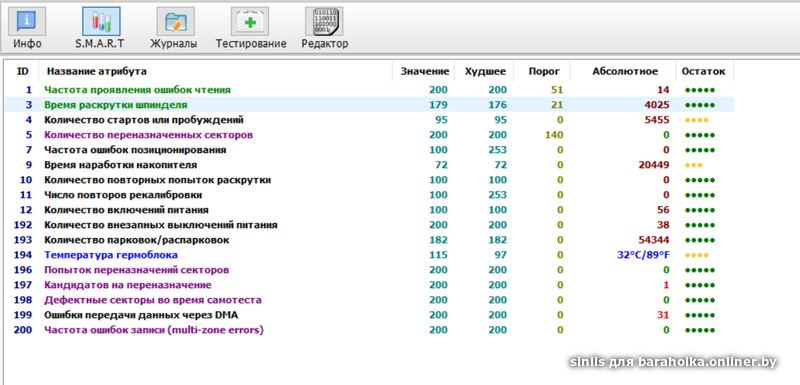Select row Количество повторных попыток раскрутки
The height and width of the screenshot is (385, 800).
click(x=370, y=180)
